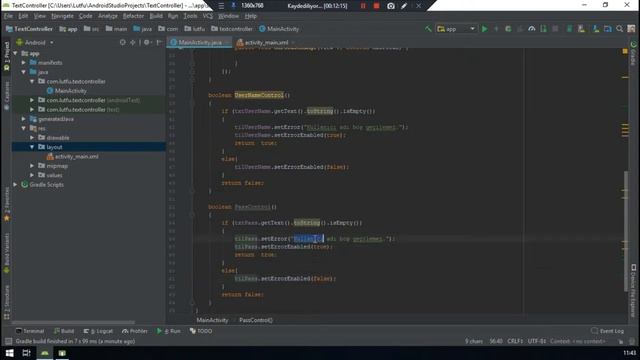Image resolution: width=640 pixels, height=360 pixels.
Task: Select MainActivity class in project tree
Action: tap(66, 91)
